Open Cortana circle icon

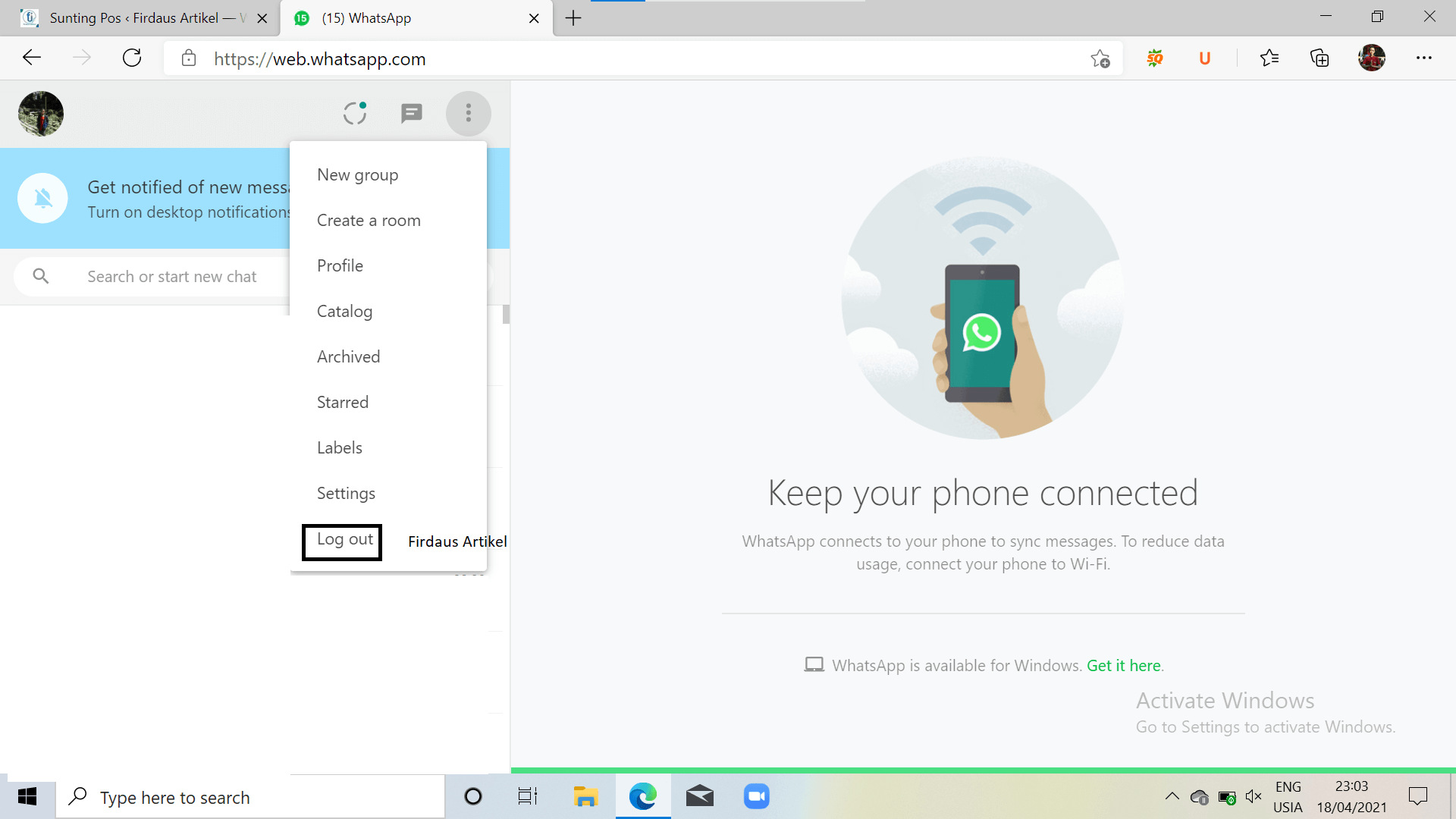(x=473, y=796)
